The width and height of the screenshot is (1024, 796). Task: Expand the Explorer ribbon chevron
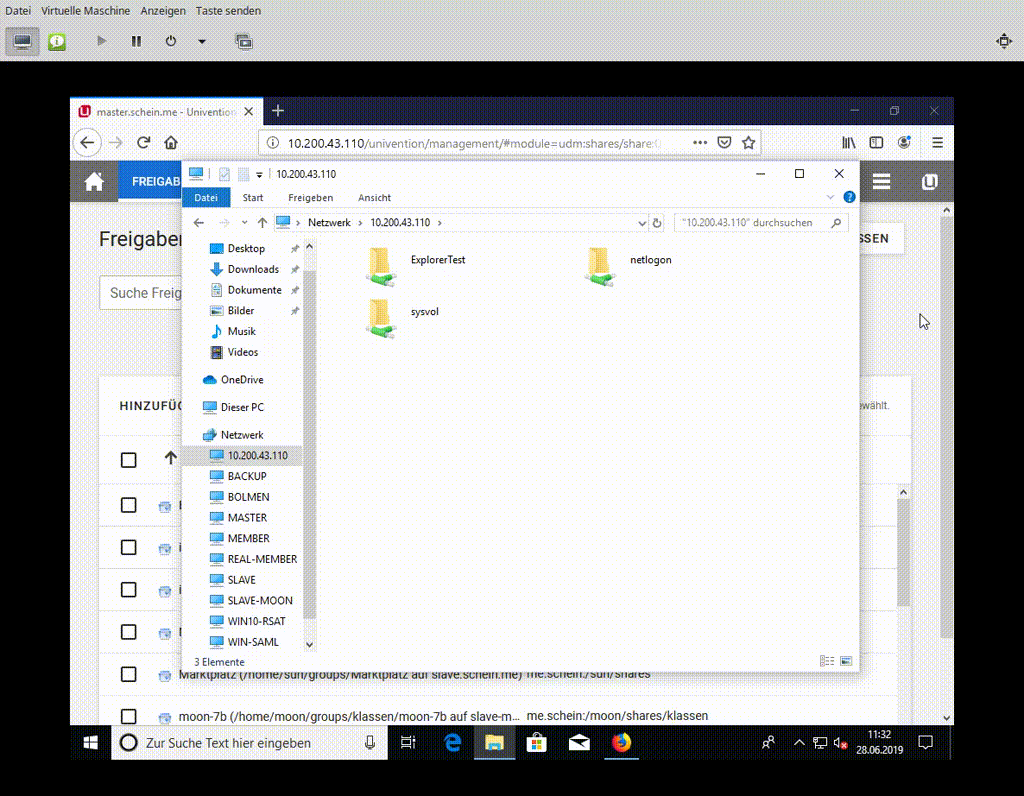pyautogui.click(x=830, y=198)
